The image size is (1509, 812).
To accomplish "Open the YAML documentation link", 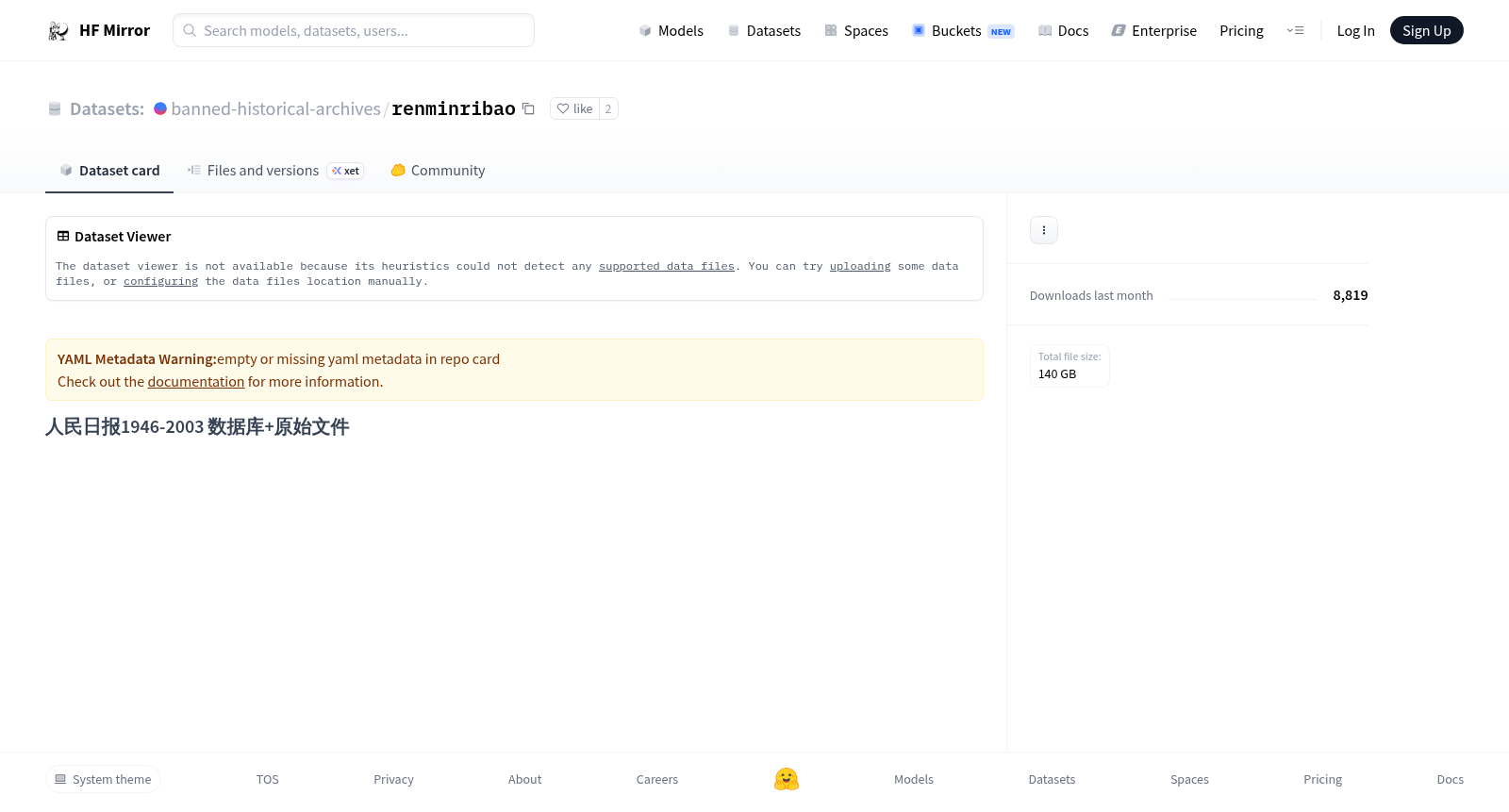I will coord(196,382).
